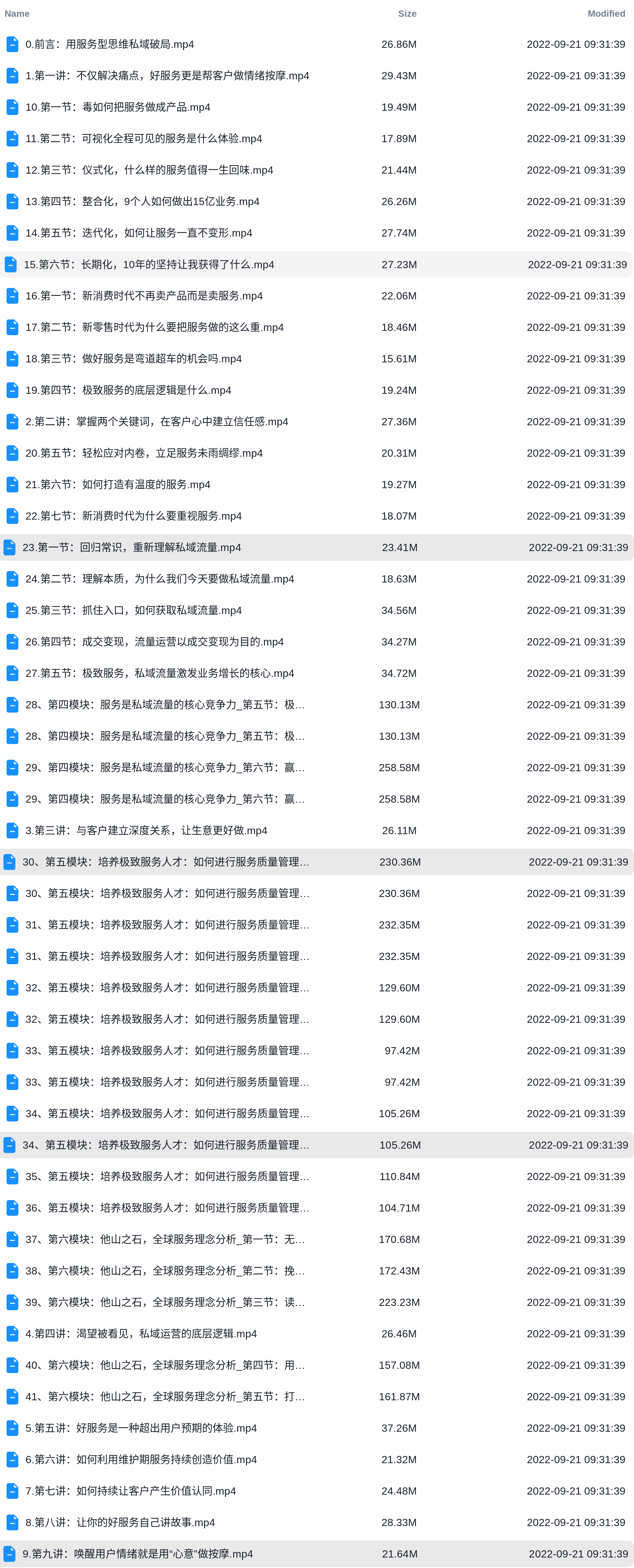Open 0.前言：用服务型思维私域破局.mp4
Viewport: 634px width, 1568px height.
coord(109,45)
